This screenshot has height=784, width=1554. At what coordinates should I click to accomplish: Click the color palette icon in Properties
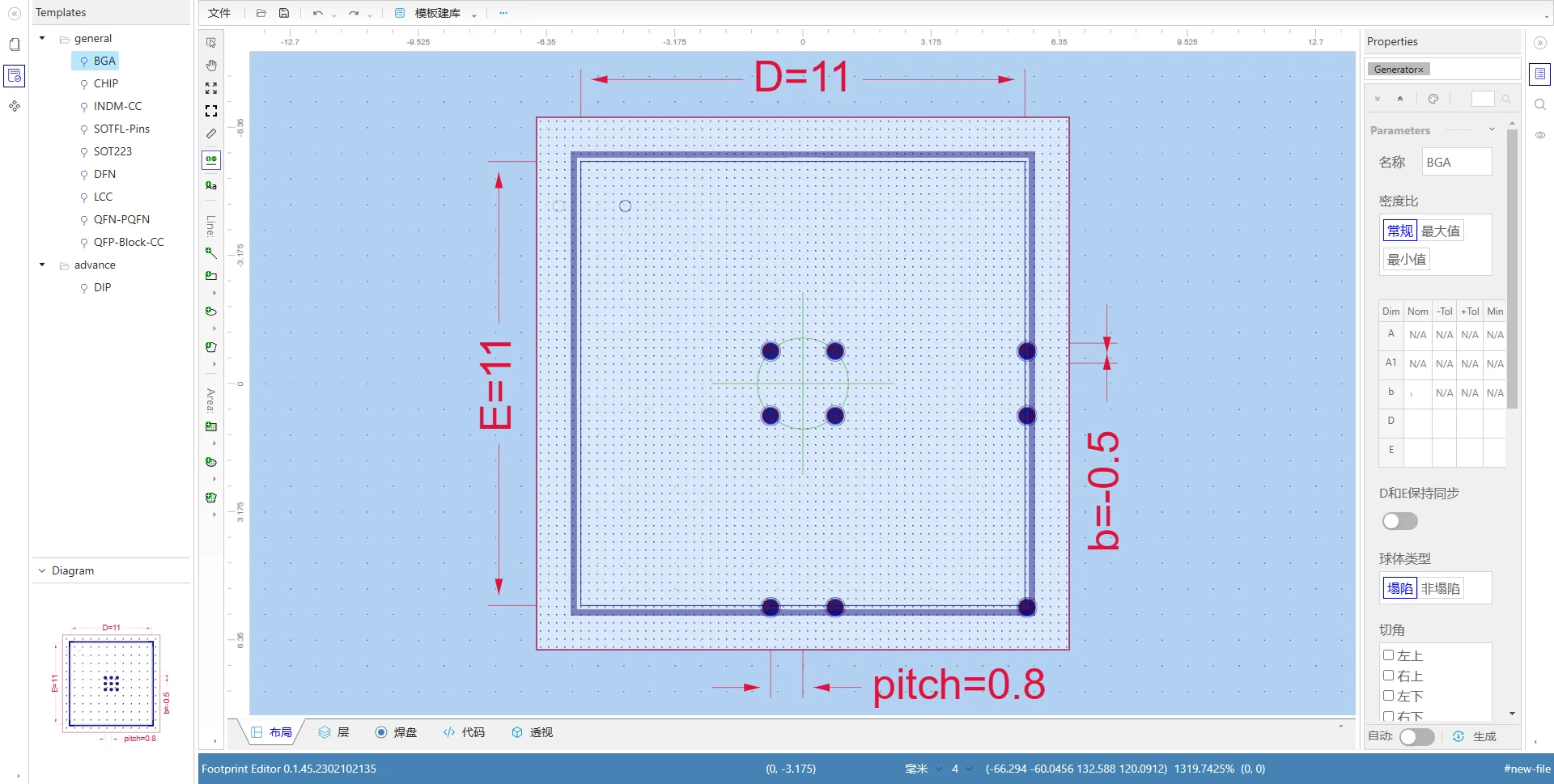tap(1433, 99)
